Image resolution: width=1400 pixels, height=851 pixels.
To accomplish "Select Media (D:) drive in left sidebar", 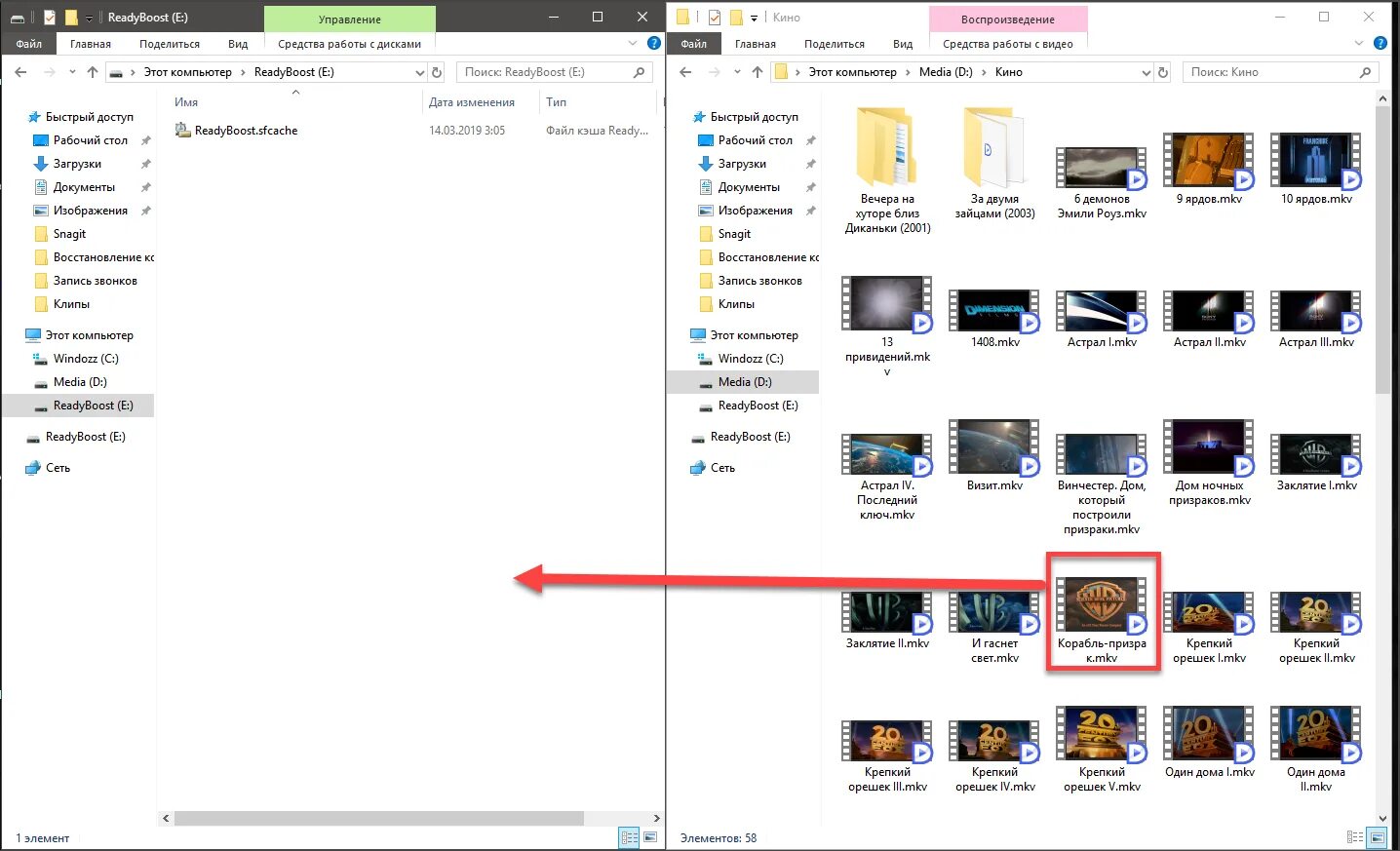I will coord(80,382).
